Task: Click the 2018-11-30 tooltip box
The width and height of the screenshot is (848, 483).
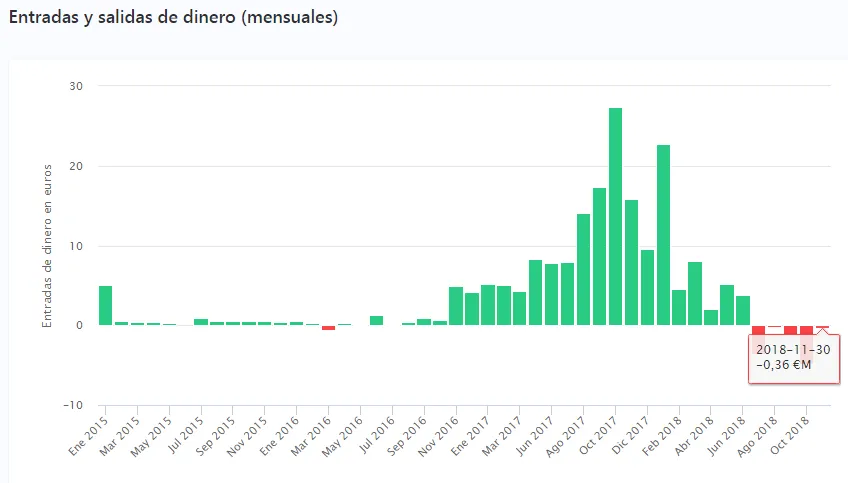Action: (x=795, y=359)
